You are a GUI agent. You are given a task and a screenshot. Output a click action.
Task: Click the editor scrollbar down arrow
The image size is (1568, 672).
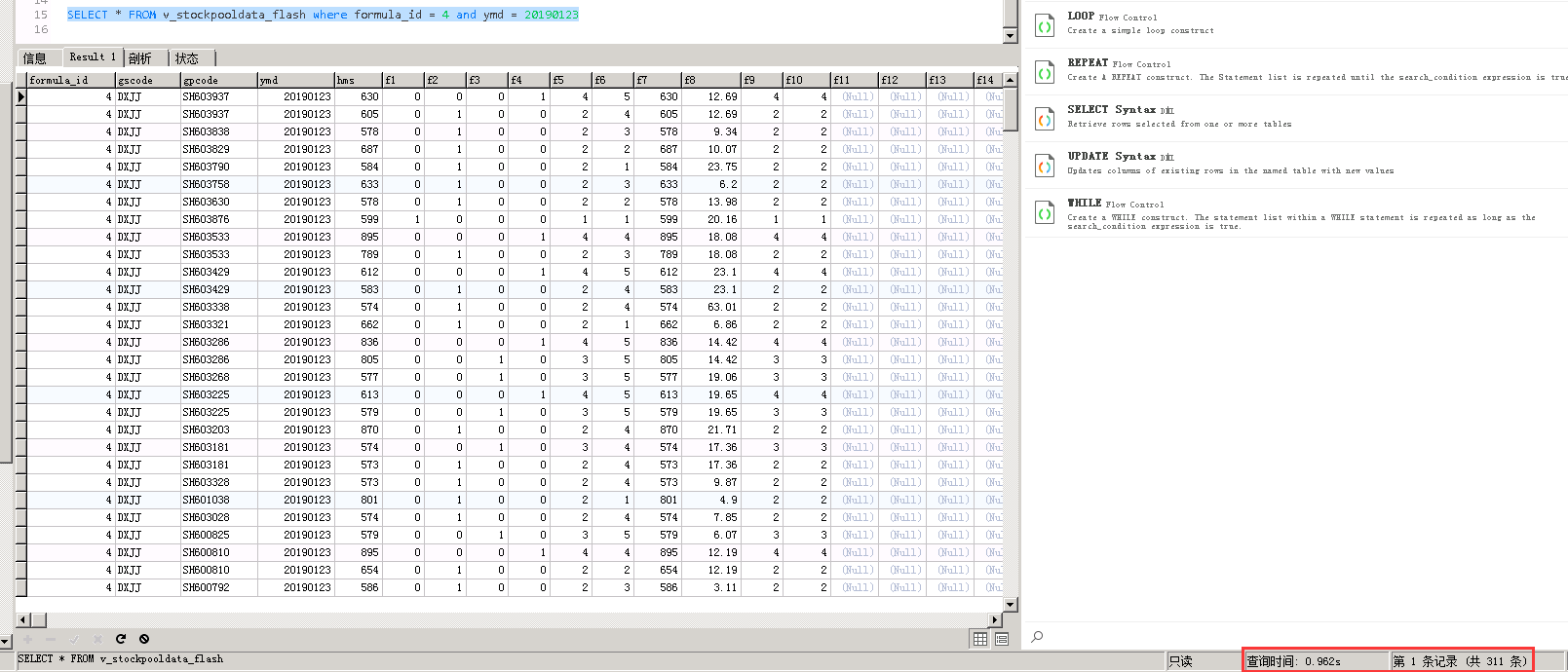tap(1010, 36)
